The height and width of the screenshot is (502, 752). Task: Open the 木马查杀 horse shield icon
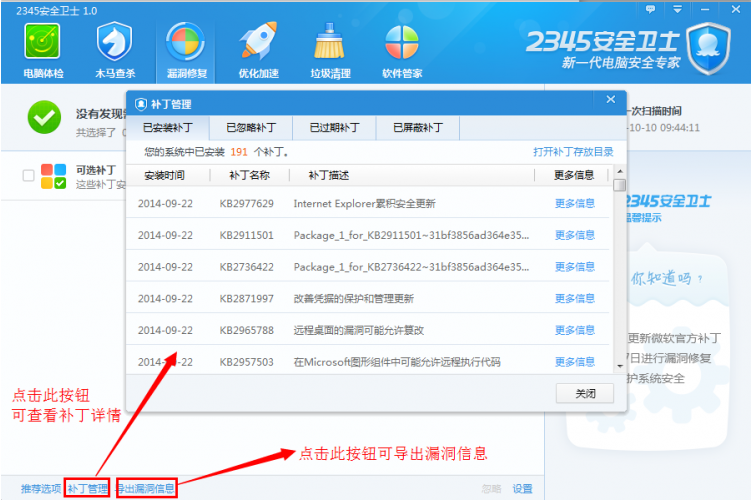click(114, 42)
